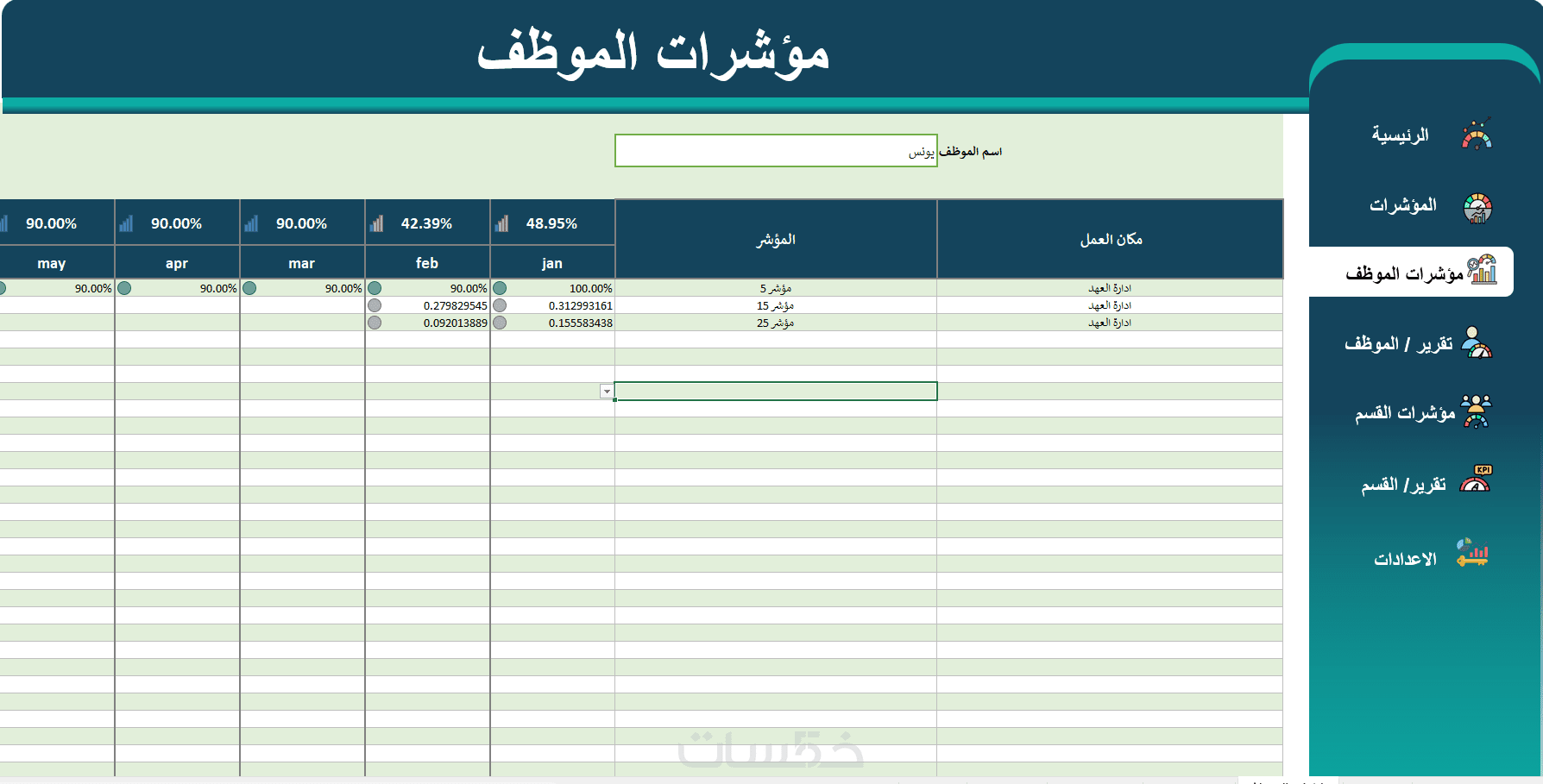Click the اسم الموظف label

click(971, 152)
